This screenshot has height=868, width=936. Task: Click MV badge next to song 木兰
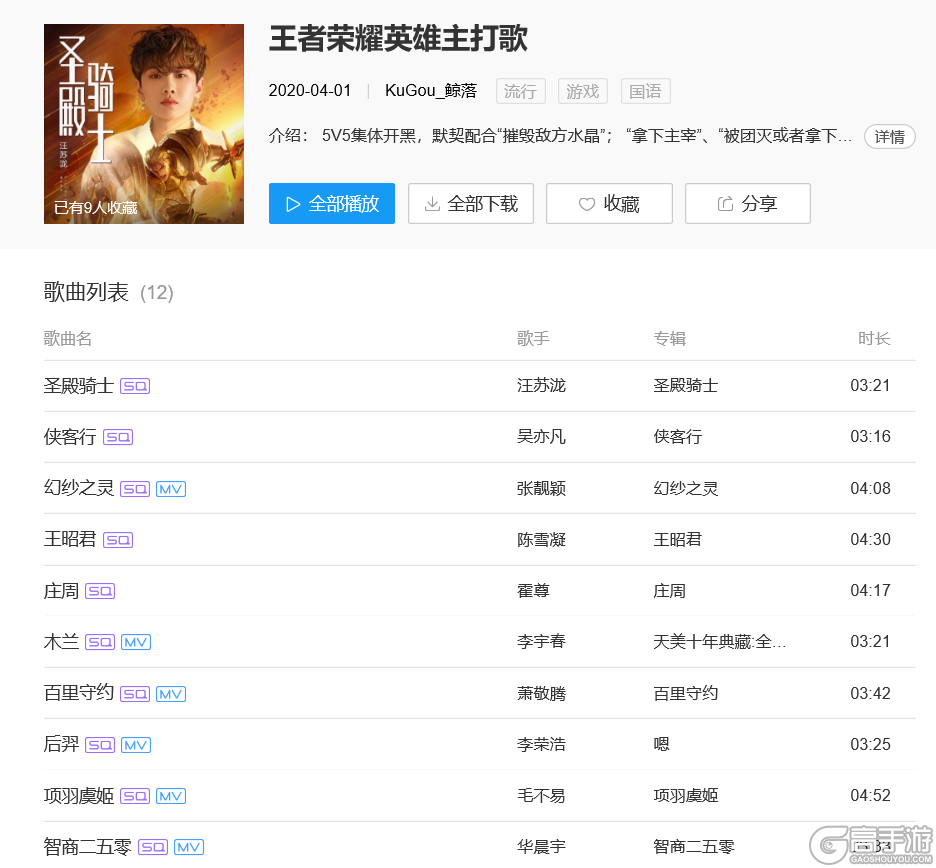click(x=136, y=642)
